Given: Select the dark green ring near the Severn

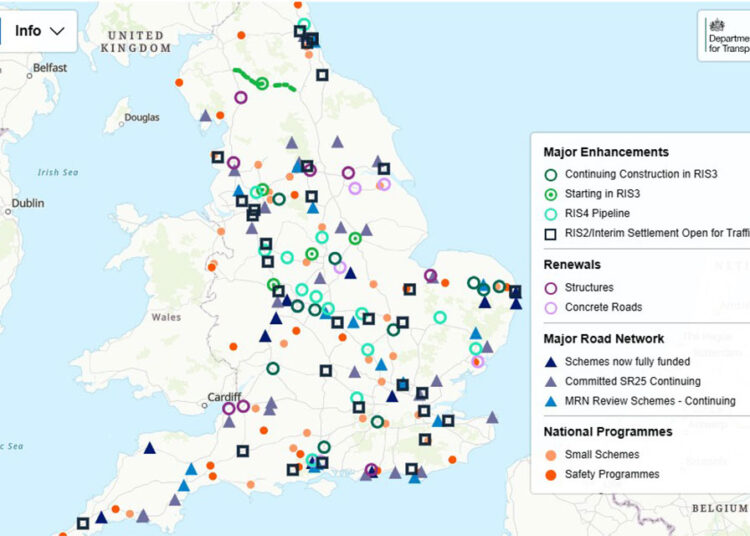Looking at the screenshot, I should [x=273, y=369].
